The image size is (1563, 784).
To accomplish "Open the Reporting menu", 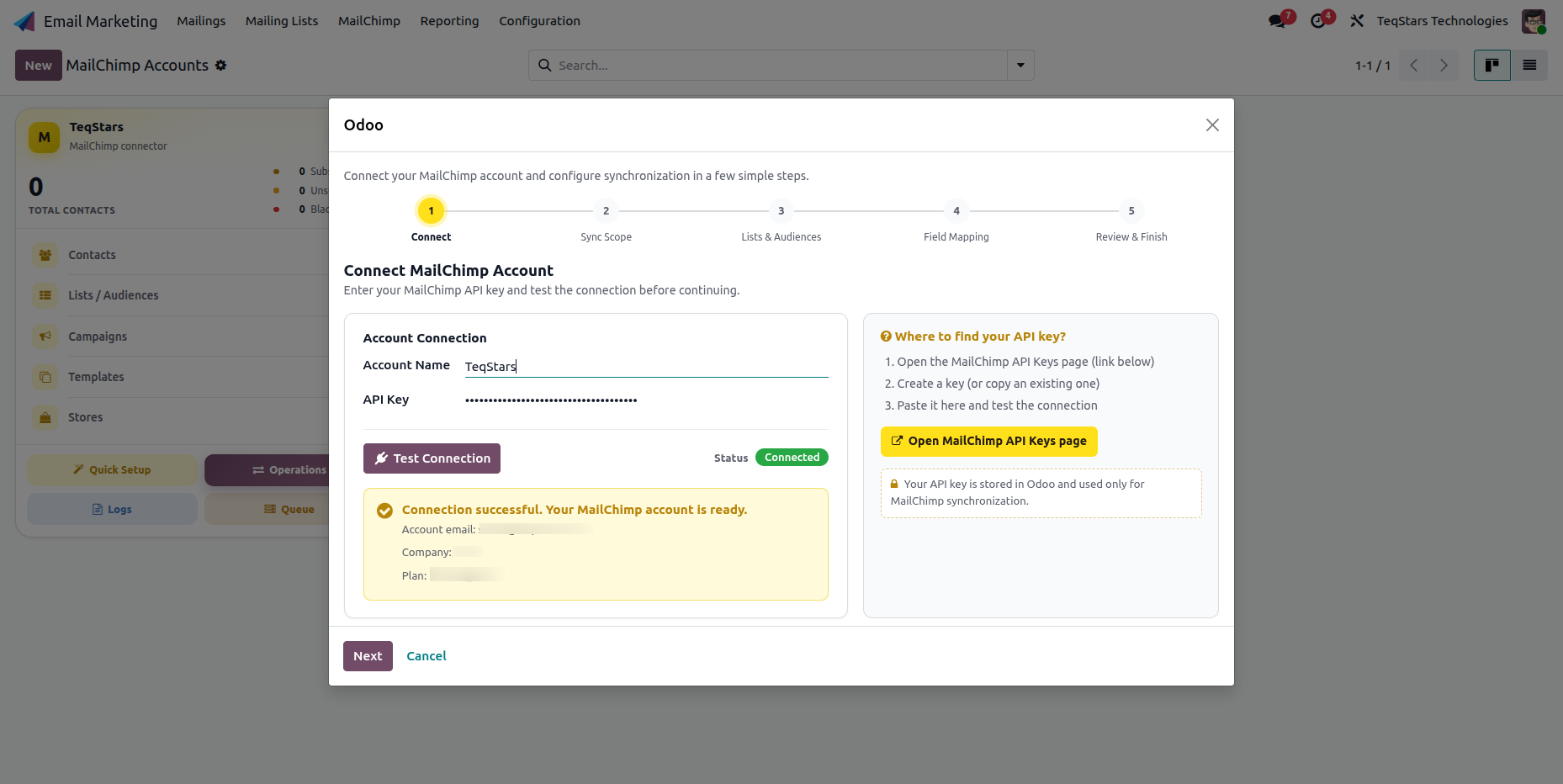I will coord(449,21).
